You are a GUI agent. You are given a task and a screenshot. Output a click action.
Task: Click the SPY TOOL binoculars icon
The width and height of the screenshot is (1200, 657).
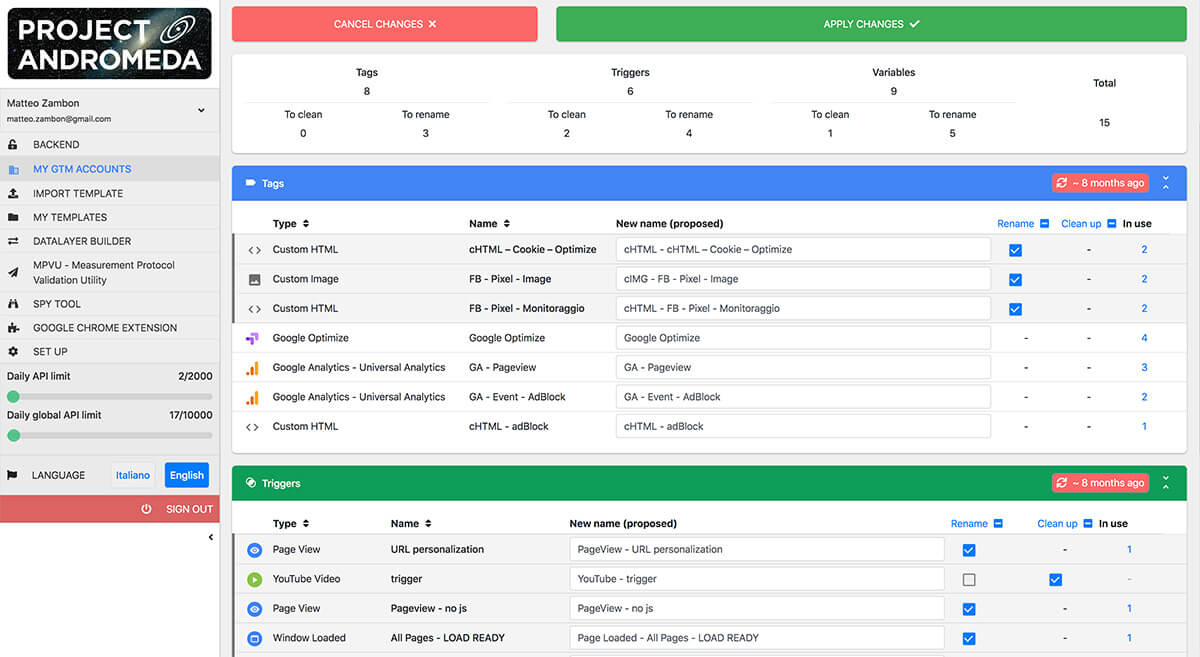(13, 304)
